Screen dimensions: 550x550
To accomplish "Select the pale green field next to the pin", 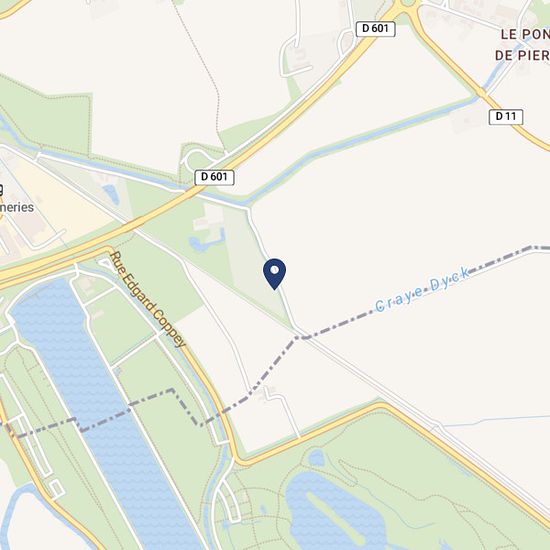I will [x=258, y=267].
